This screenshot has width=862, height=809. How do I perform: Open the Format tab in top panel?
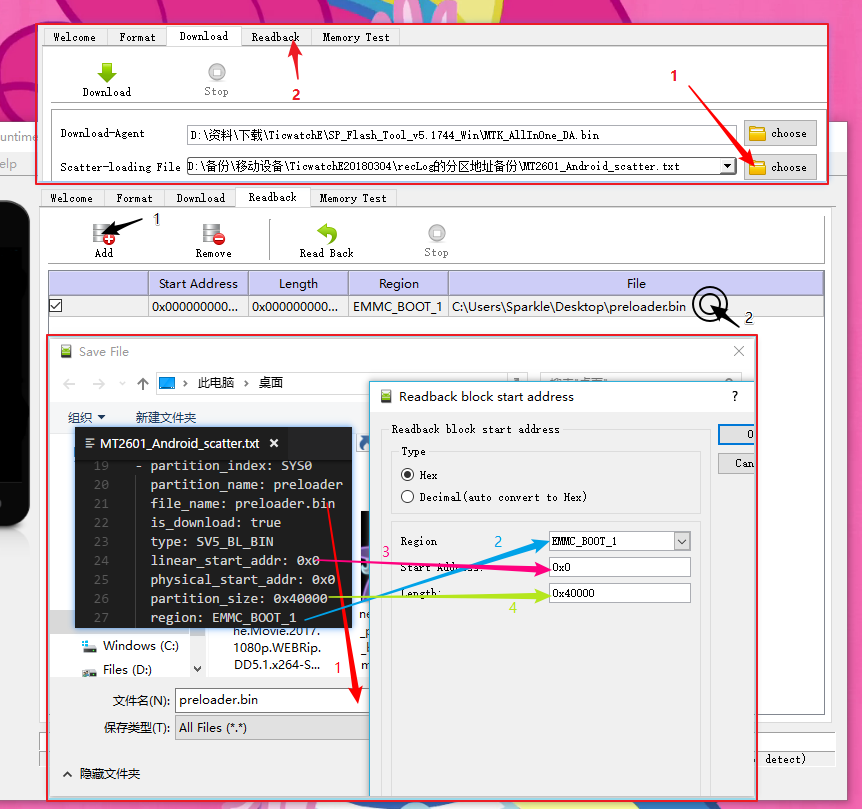tap(137, 37)
